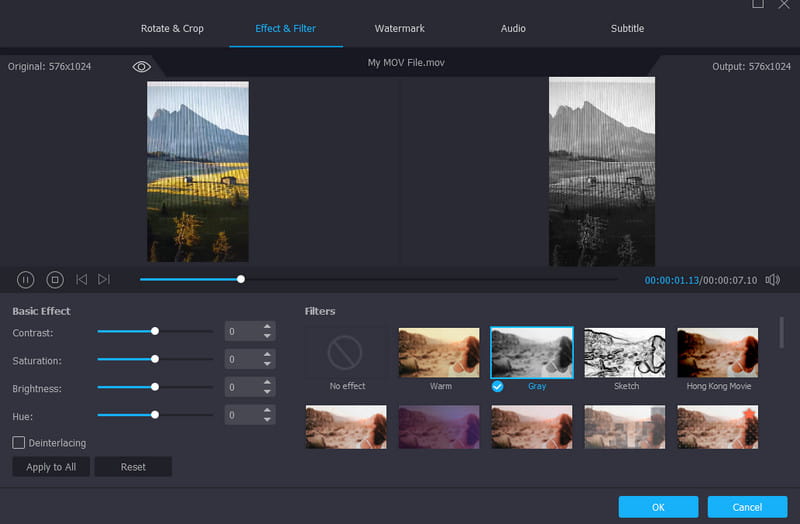Viewport: 800px width, 524px height.
Task: Switch to the Rotate & Crop tab
Action: 172,28
